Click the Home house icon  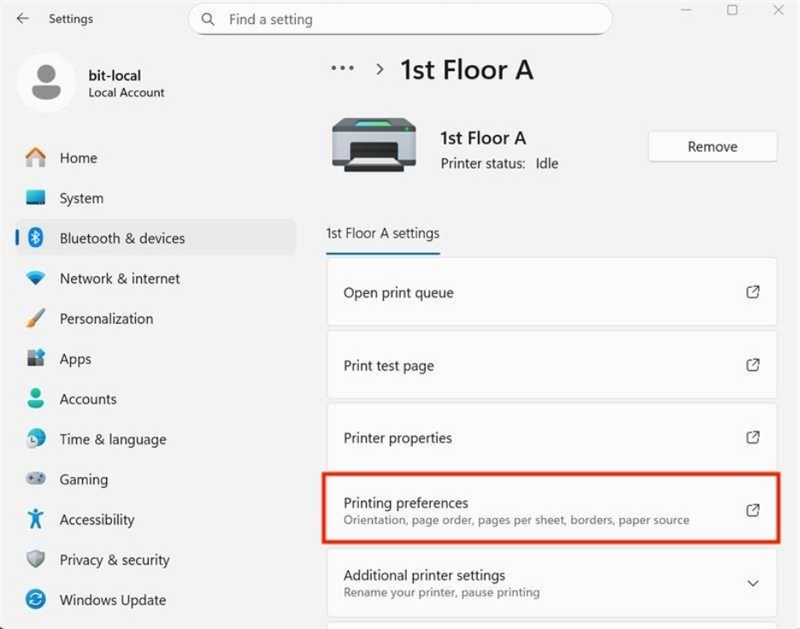(36, 157)
